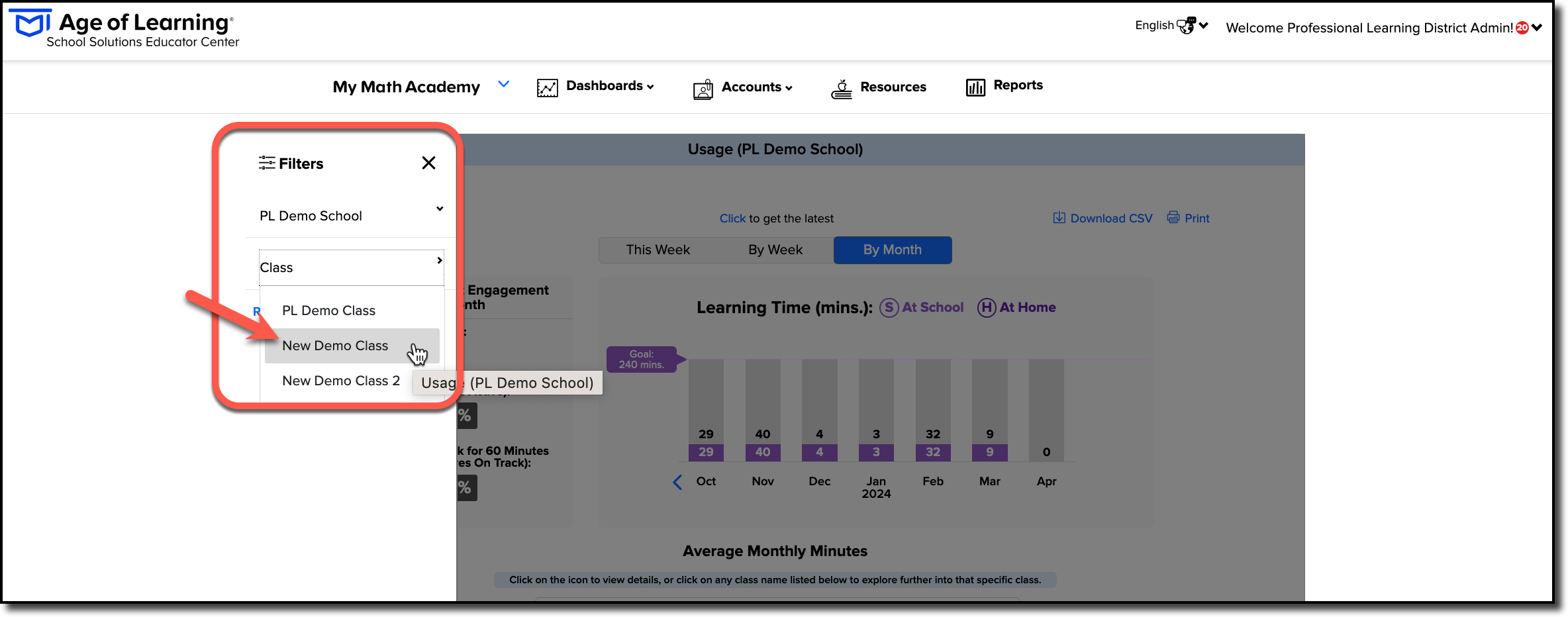
Task: Open the Resources icon
Action: [842, 89]
